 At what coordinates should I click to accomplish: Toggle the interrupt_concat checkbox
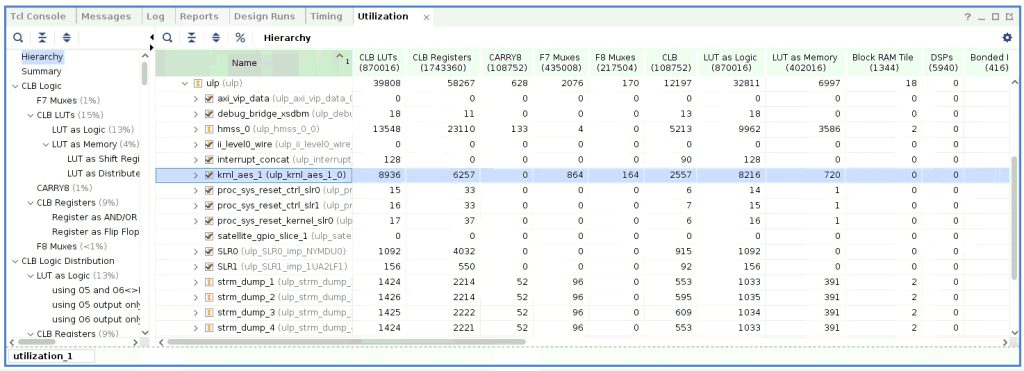(x=209, y=160)
